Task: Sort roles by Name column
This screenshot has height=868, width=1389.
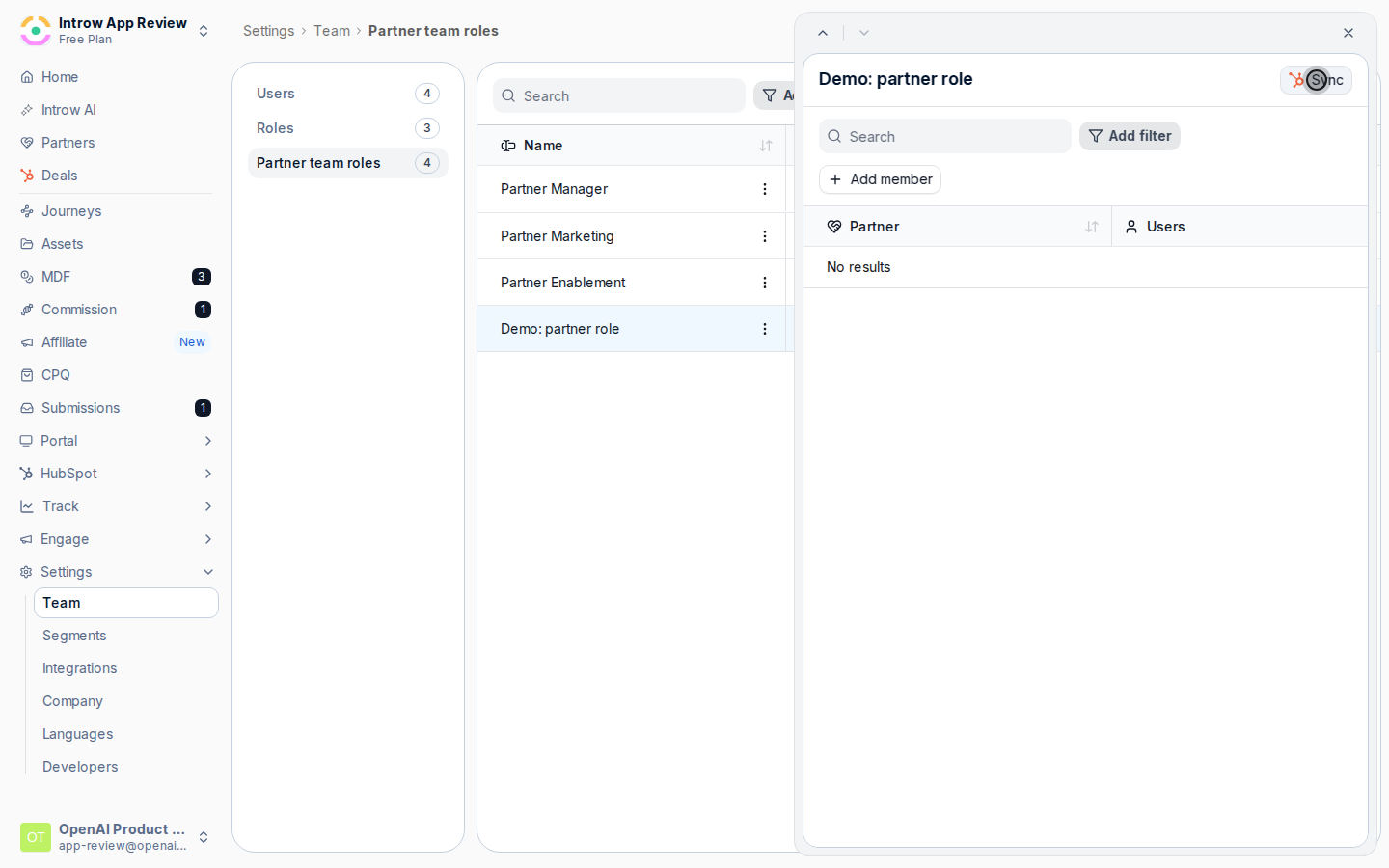Action: tap(766, 146)
